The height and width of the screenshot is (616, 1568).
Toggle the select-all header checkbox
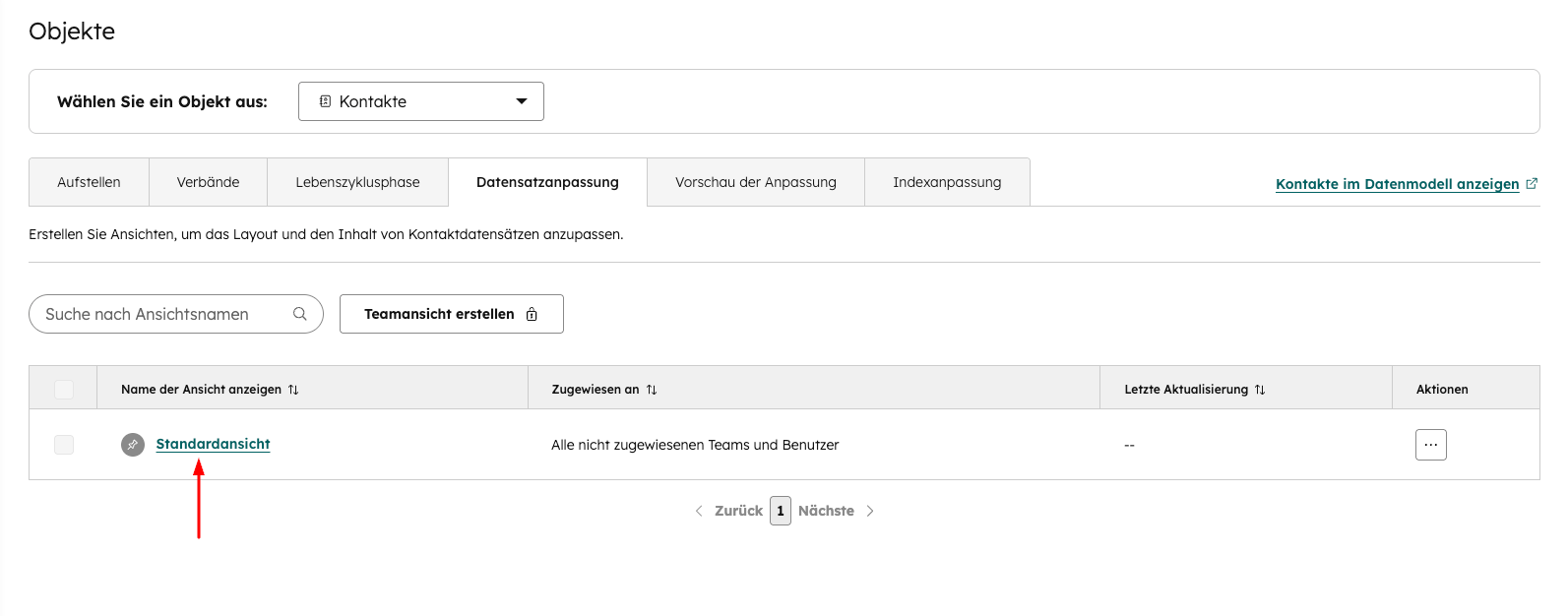tap(64, 390)
